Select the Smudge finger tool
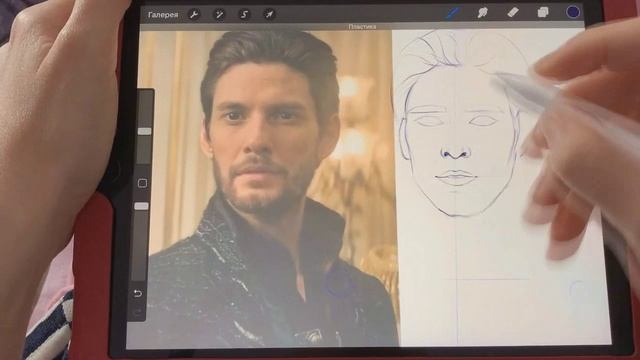640x360 pixels. pos(482,13)
